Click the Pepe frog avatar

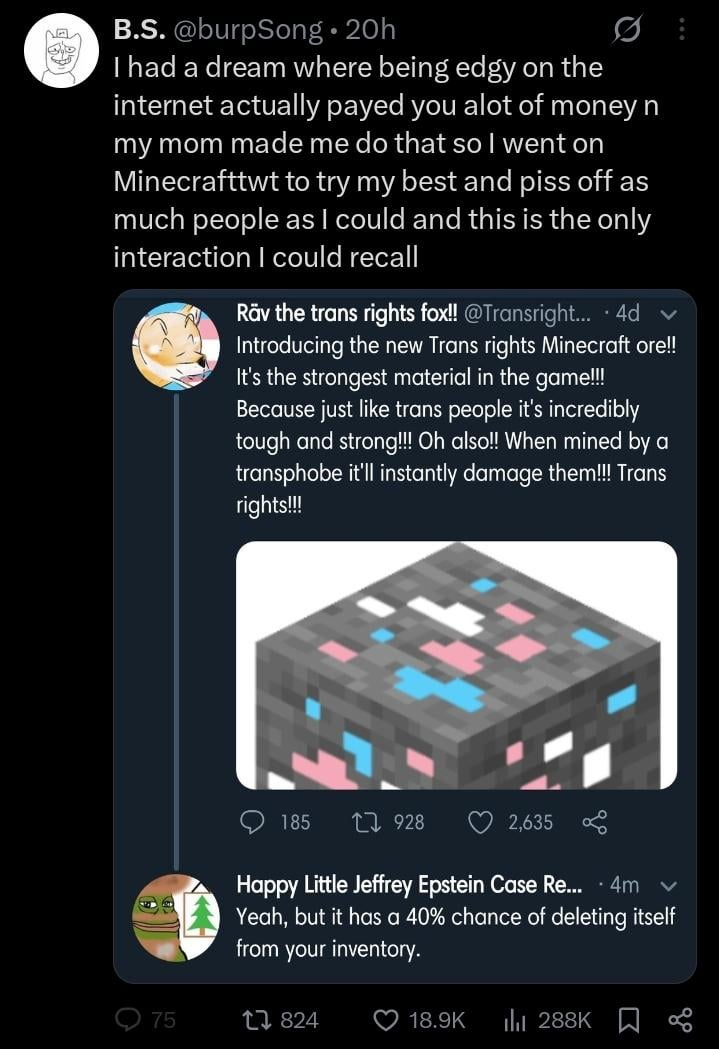176,917
